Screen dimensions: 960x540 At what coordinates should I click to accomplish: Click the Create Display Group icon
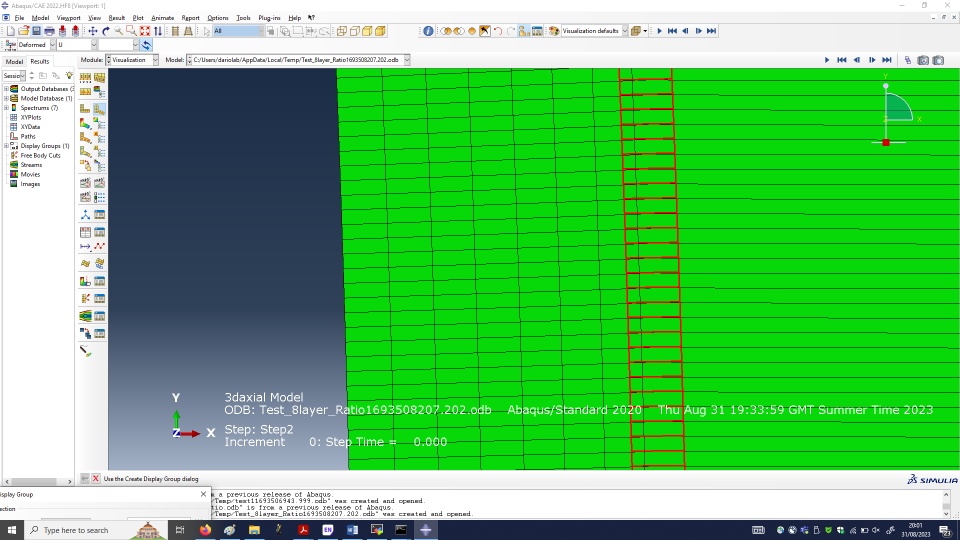tap(523, 31)
